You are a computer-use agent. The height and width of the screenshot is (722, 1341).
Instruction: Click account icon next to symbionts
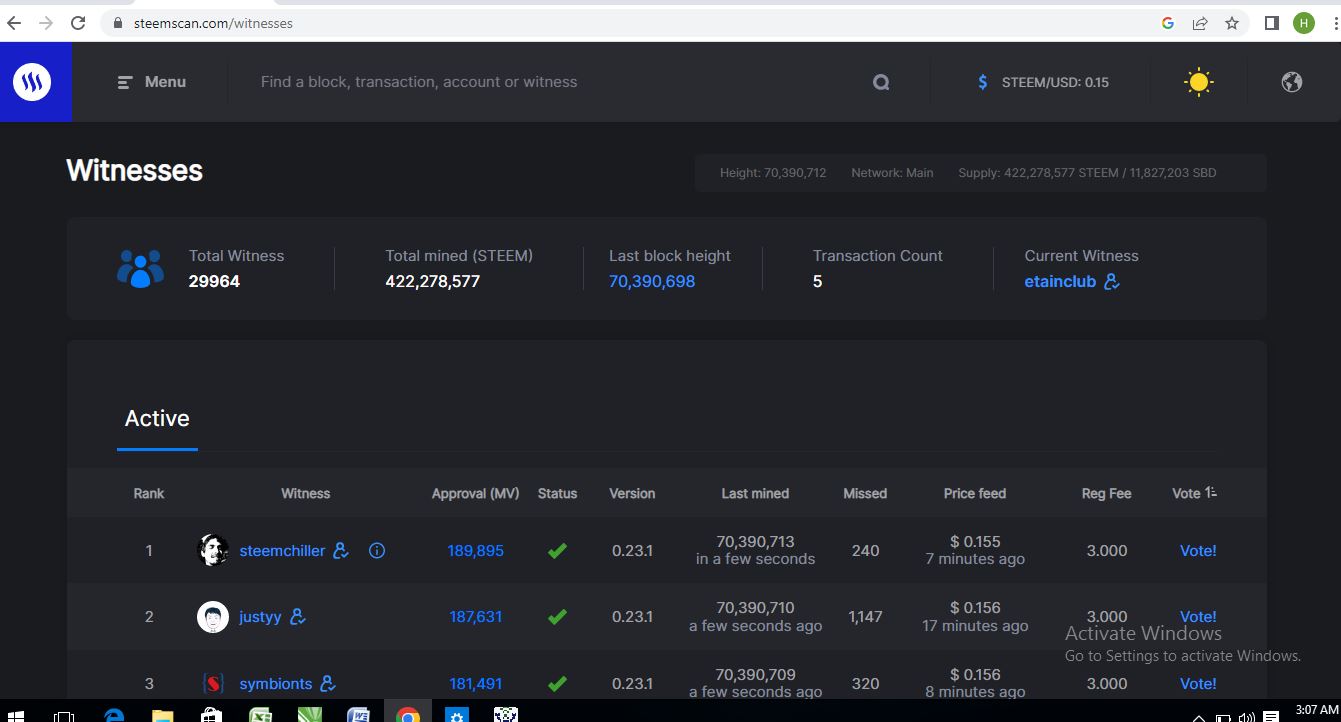click(x=327, y=683)
